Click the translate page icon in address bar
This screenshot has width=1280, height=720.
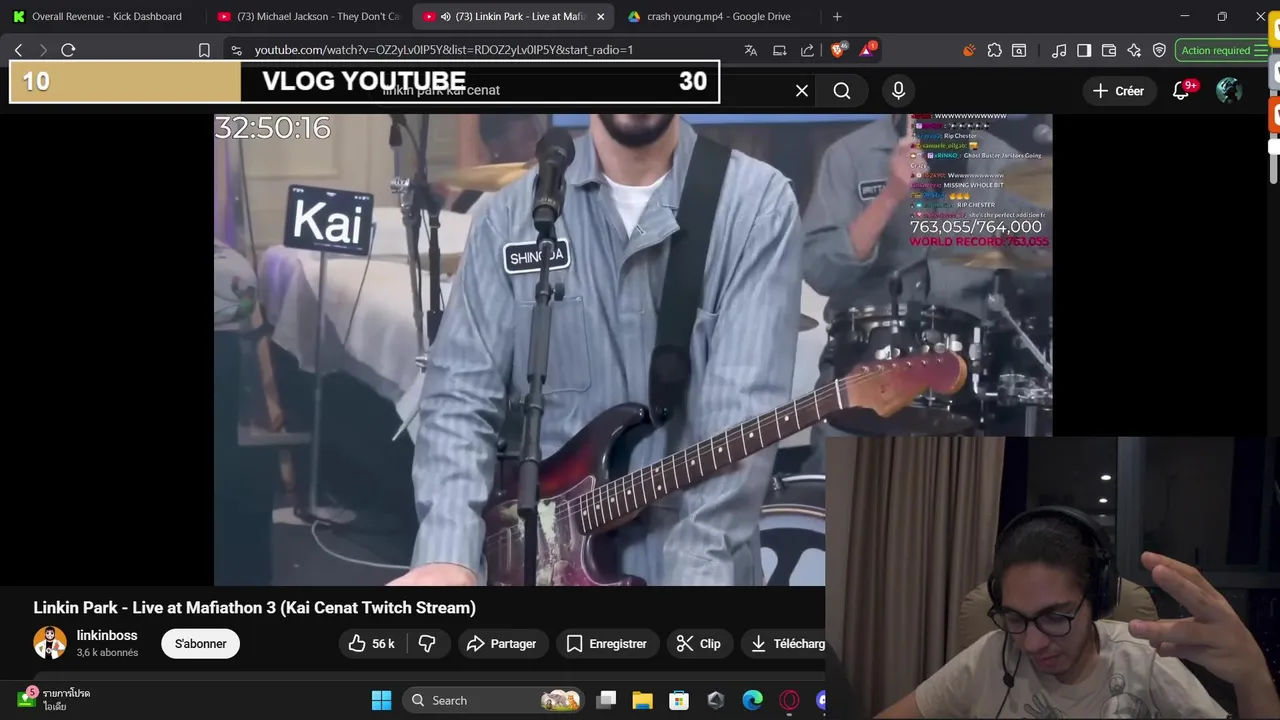[x=751, y=50]
